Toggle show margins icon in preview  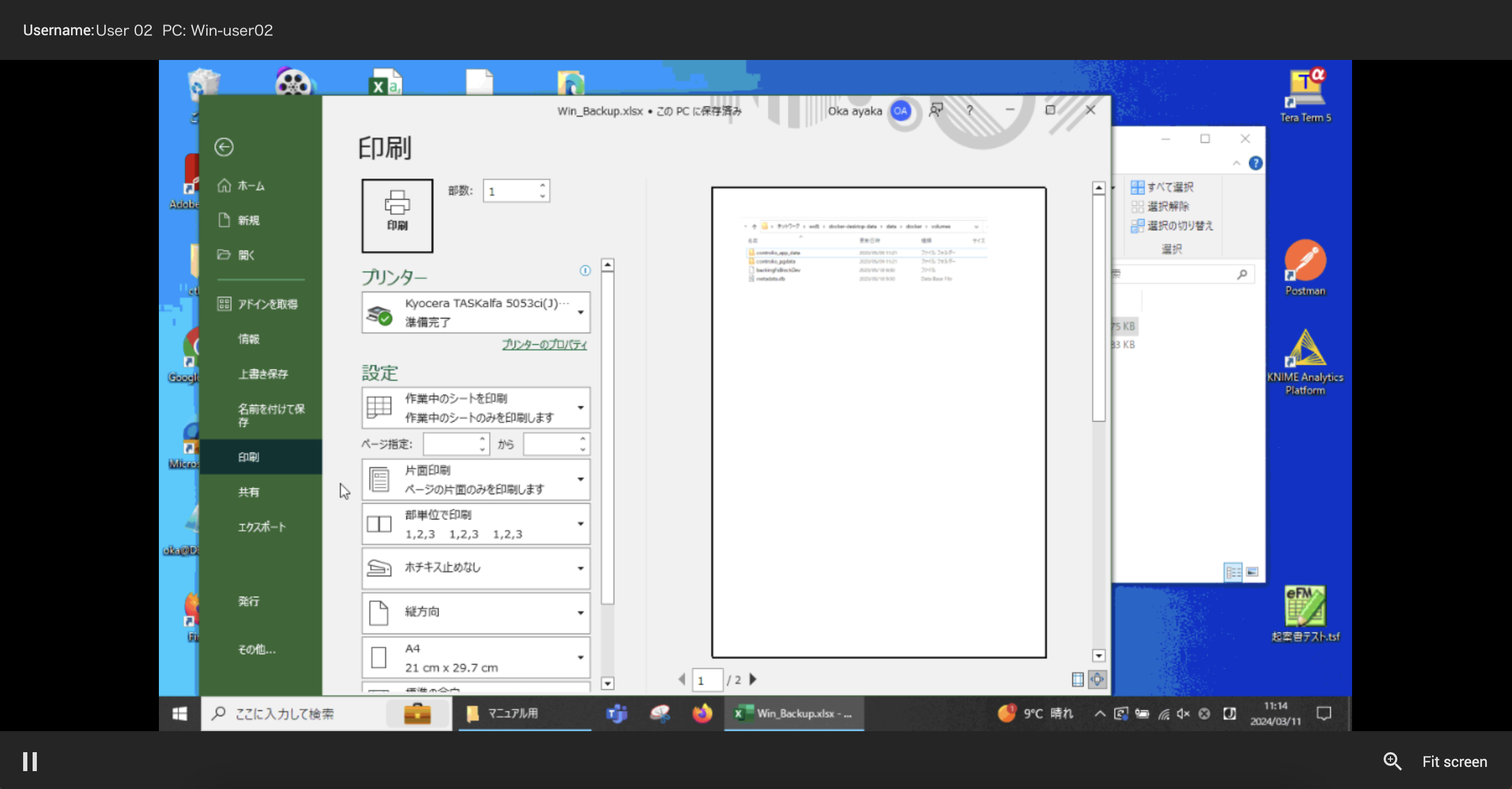1077,679
